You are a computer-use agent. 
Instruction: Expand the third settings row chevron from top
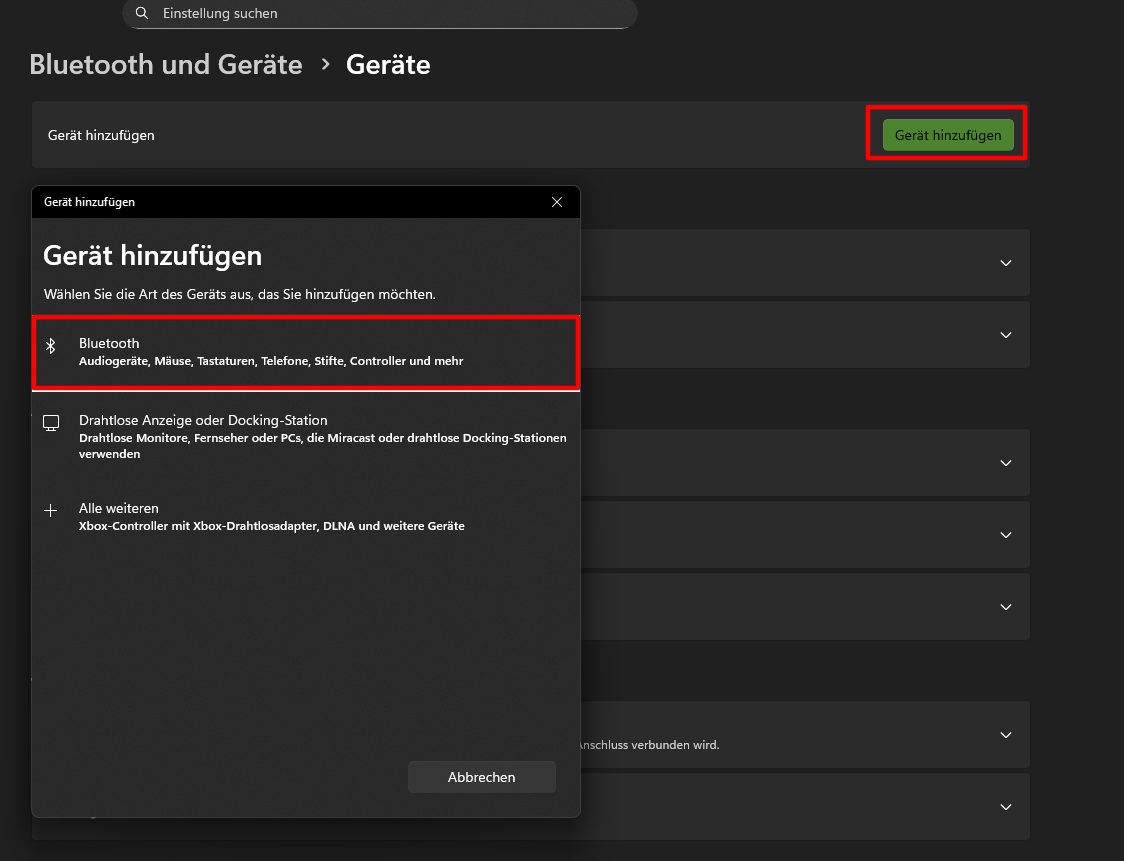[x=1006, y=463]
